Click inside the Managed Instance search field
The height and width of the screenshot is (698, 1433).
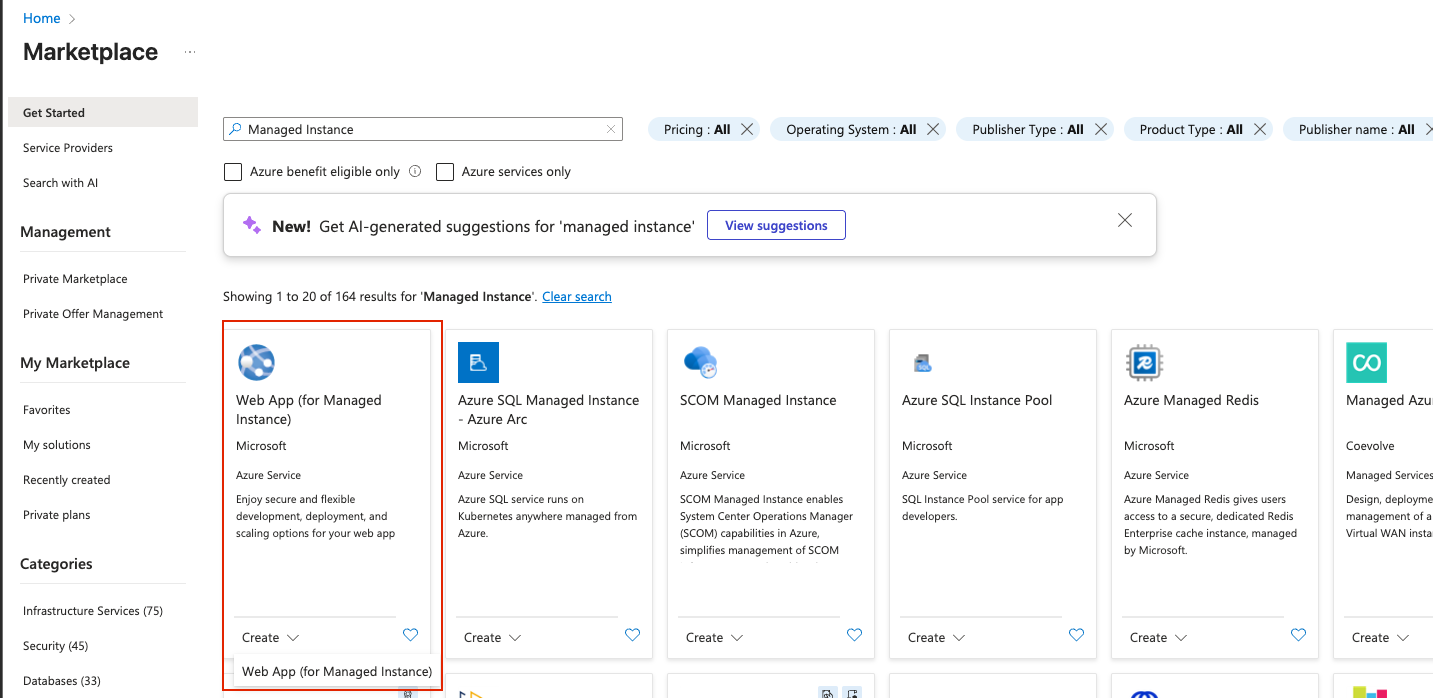pyautogui.click(x=420, y=129)
